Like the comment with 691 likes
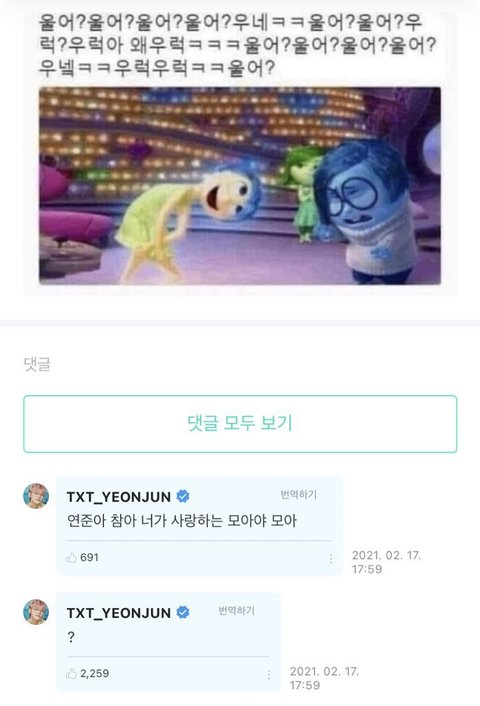 coord(72,558)
